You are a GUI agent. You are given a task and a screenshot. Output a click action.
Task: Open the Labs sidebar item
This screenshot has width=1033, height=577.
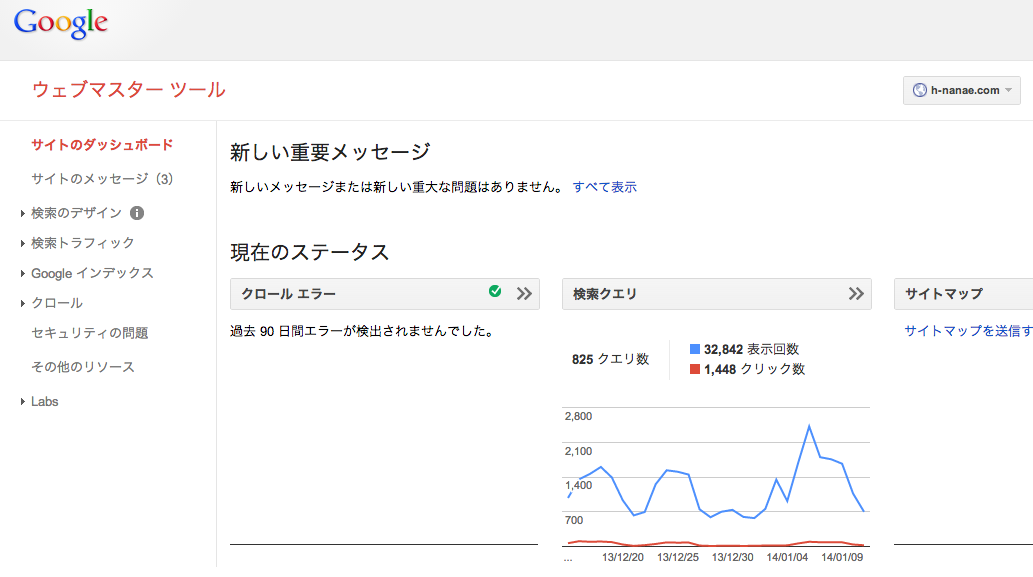click(45, 402)
